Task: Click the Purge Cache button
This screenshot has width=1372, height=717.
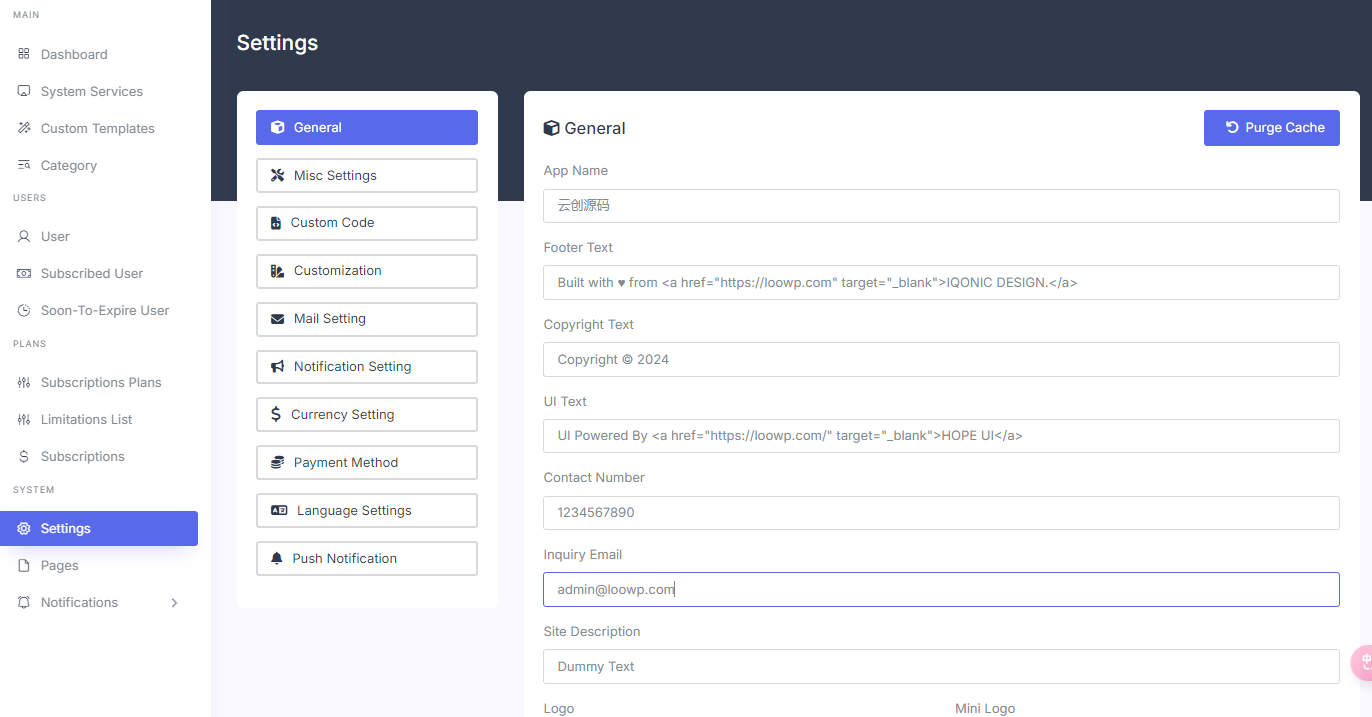Action: coord(1271,127)
